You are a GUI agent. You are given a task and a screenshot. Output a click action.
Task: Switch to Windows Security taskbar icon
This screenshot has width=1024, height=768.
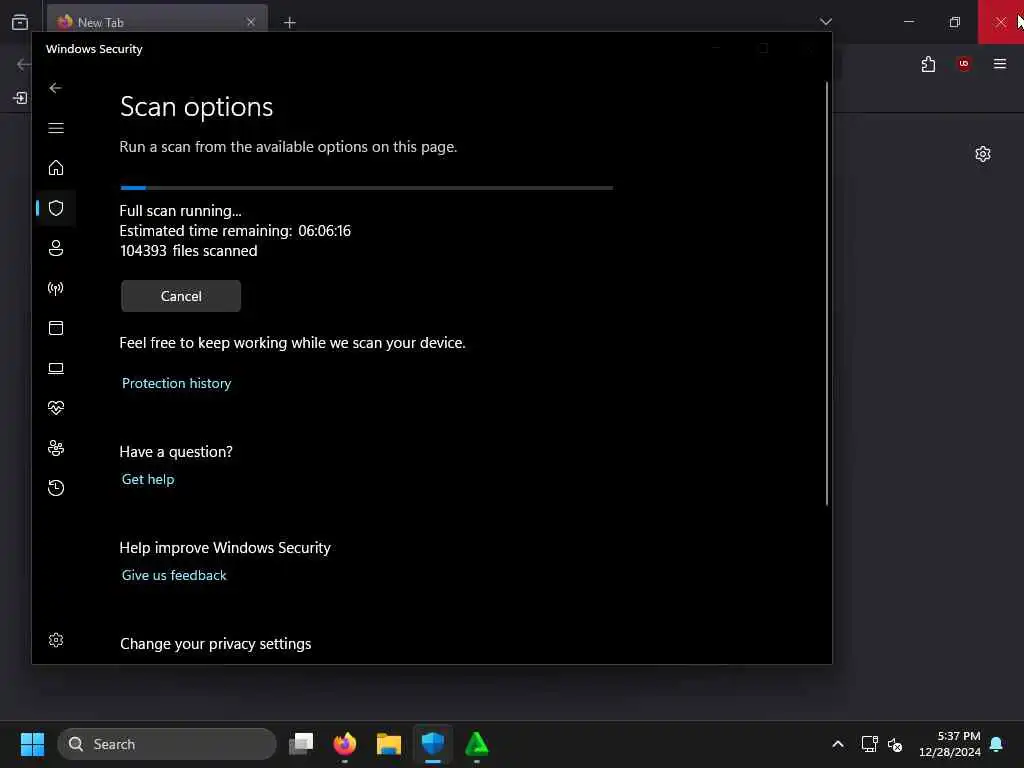tap(432, 744)
